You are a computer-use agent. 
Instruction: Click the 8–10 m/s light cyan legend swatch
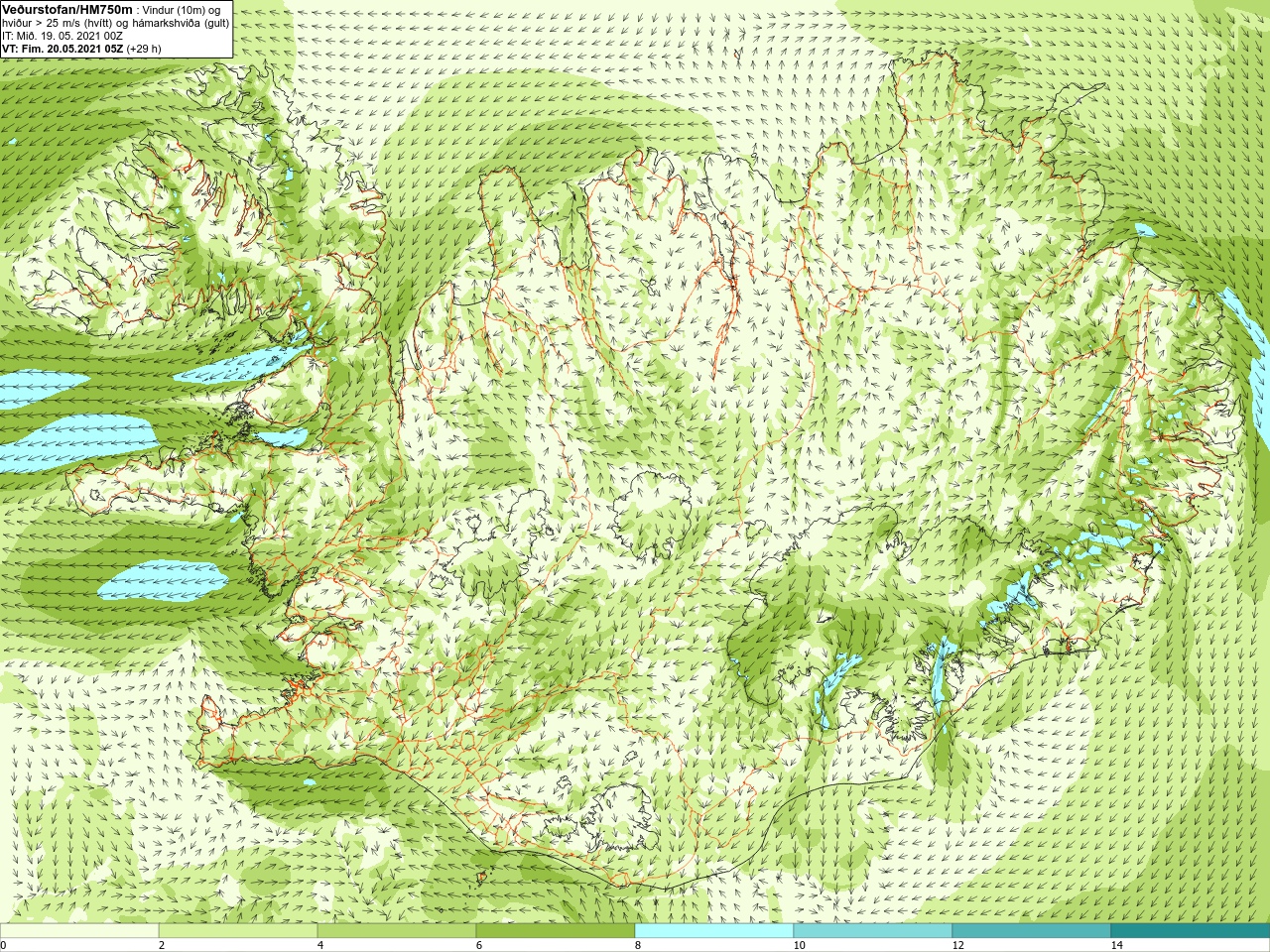point(714,931)
